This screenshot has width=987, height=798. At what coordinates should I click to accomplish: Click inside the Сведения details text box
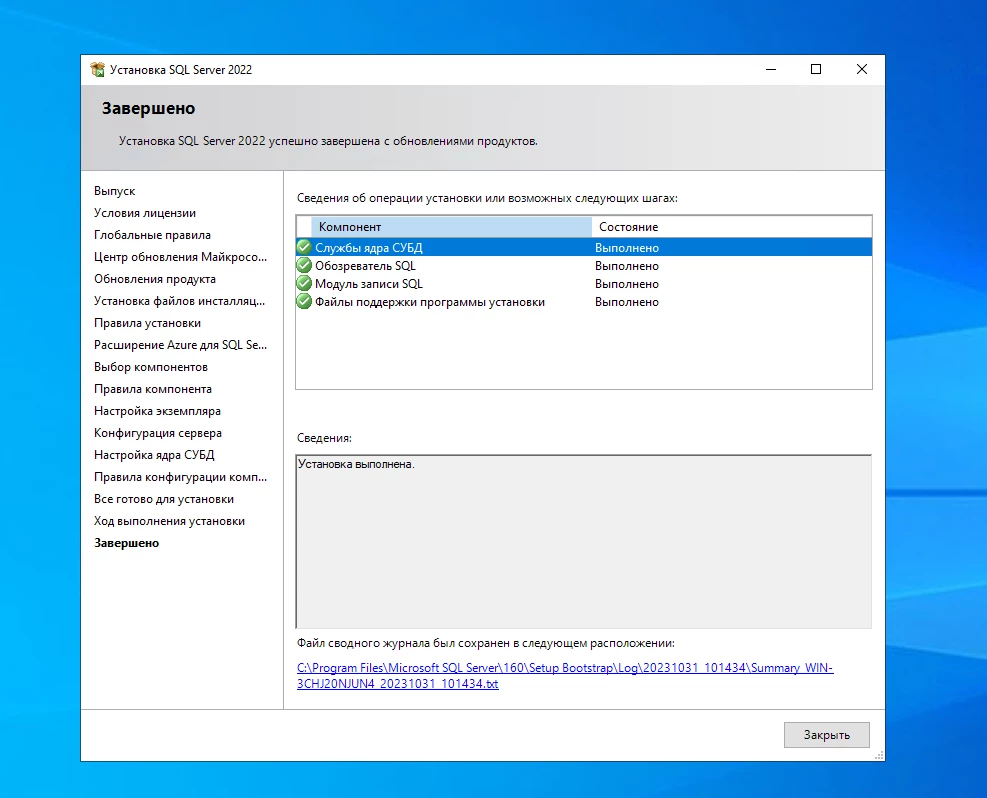[x=583, y=540]
